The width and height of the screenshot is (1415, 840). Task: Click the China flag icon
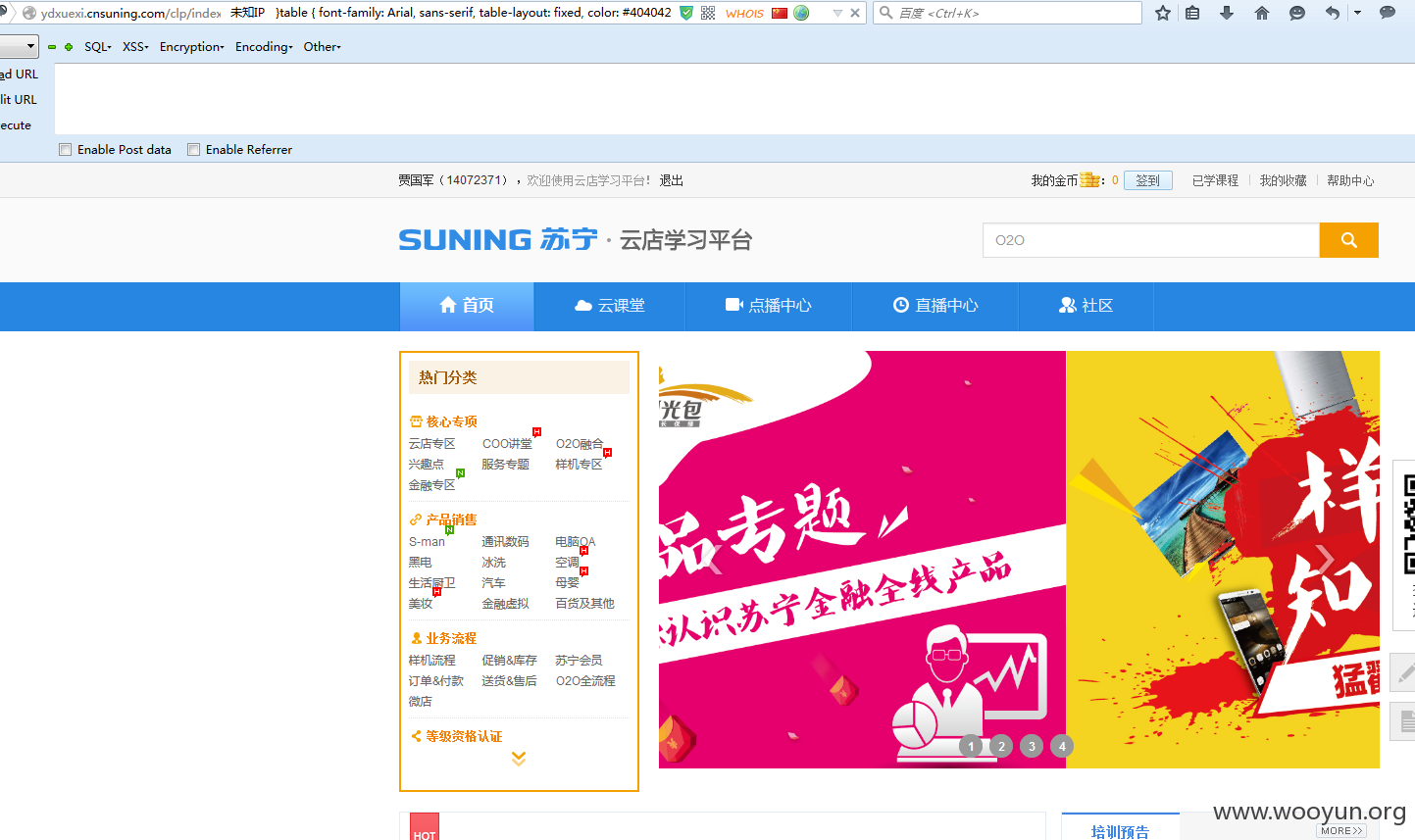(780, 13)
